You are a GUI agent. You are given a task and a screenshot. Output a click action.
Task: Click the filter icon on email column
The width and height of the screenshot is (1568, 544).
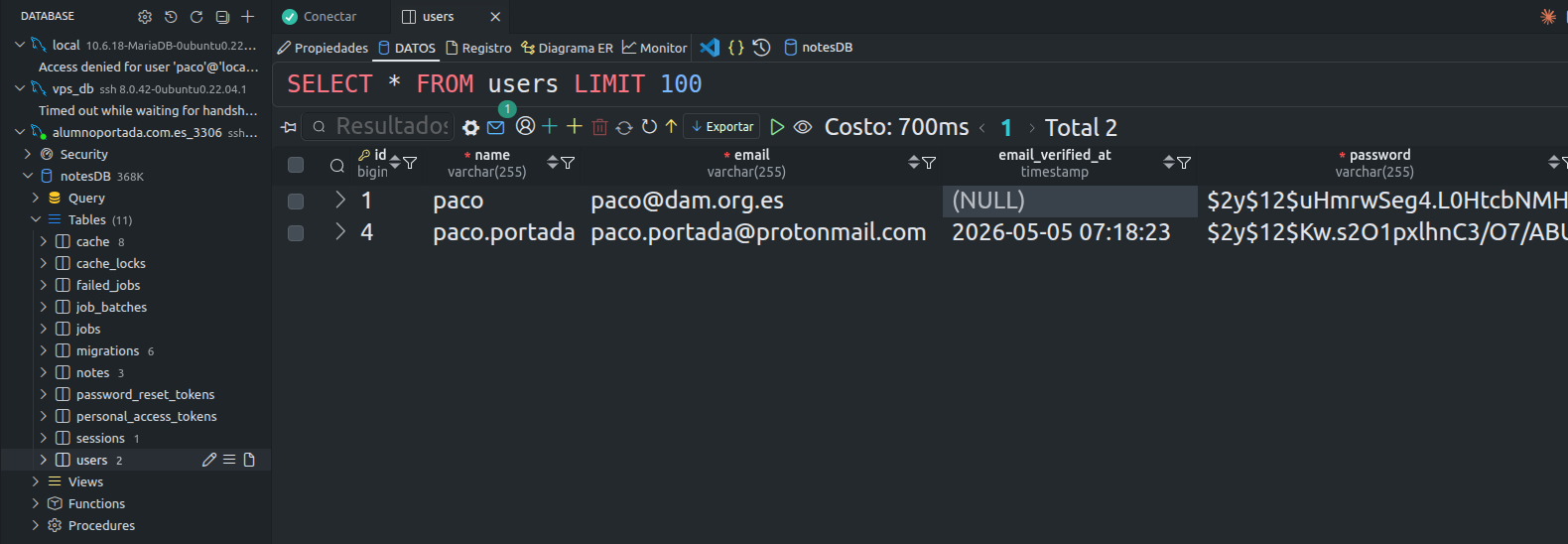(x=929, y=163)
